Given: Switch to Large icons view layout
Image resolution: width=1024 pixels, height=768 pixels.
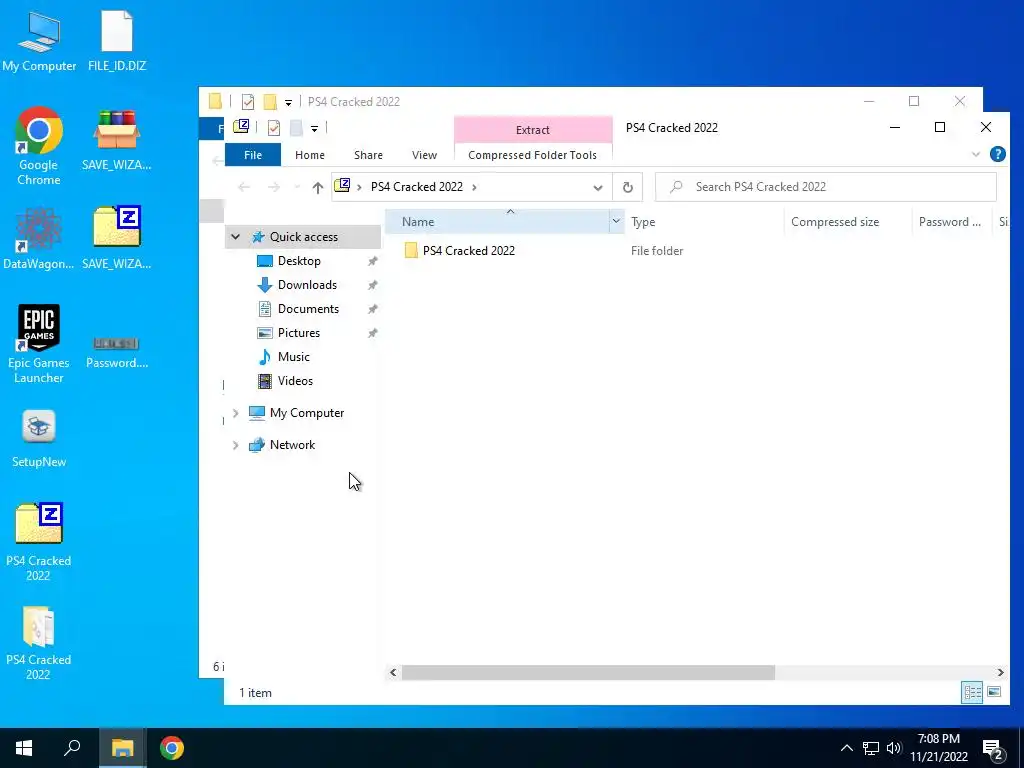Looking at the screenshot, I should (x=994, y=692).
